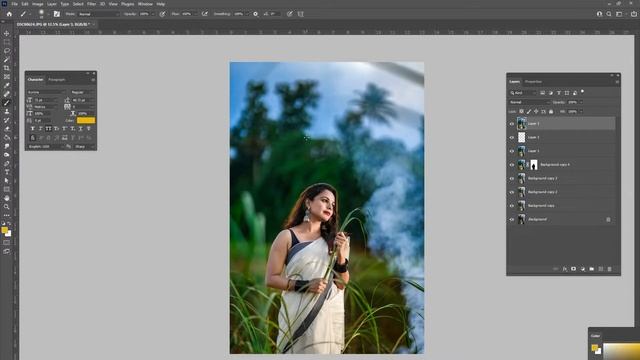Select the Pen tool

pyautogui.click(x=7, y=163)
